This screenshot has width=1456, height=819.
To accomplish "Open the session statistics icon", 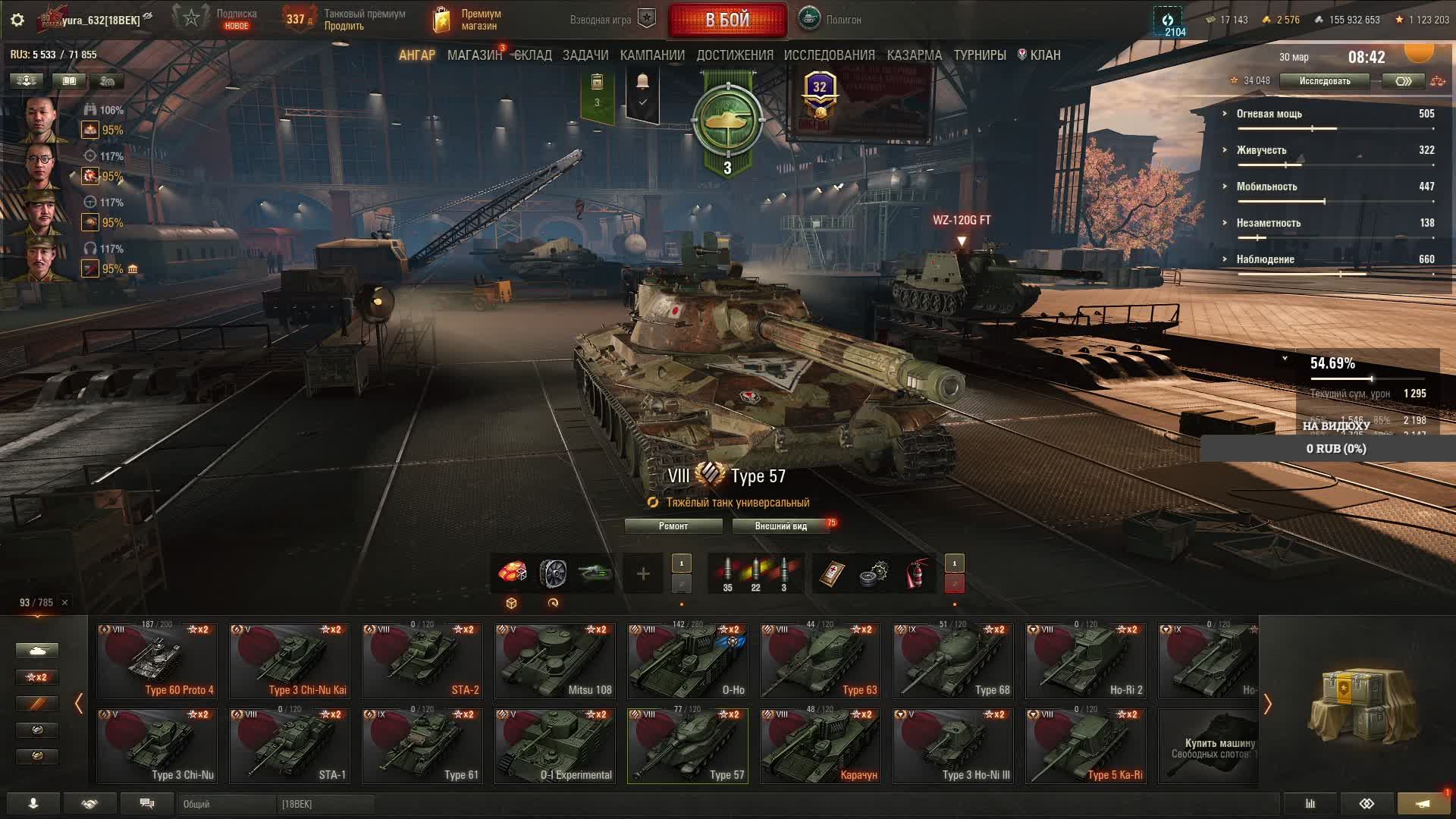I will [1310, 804].
